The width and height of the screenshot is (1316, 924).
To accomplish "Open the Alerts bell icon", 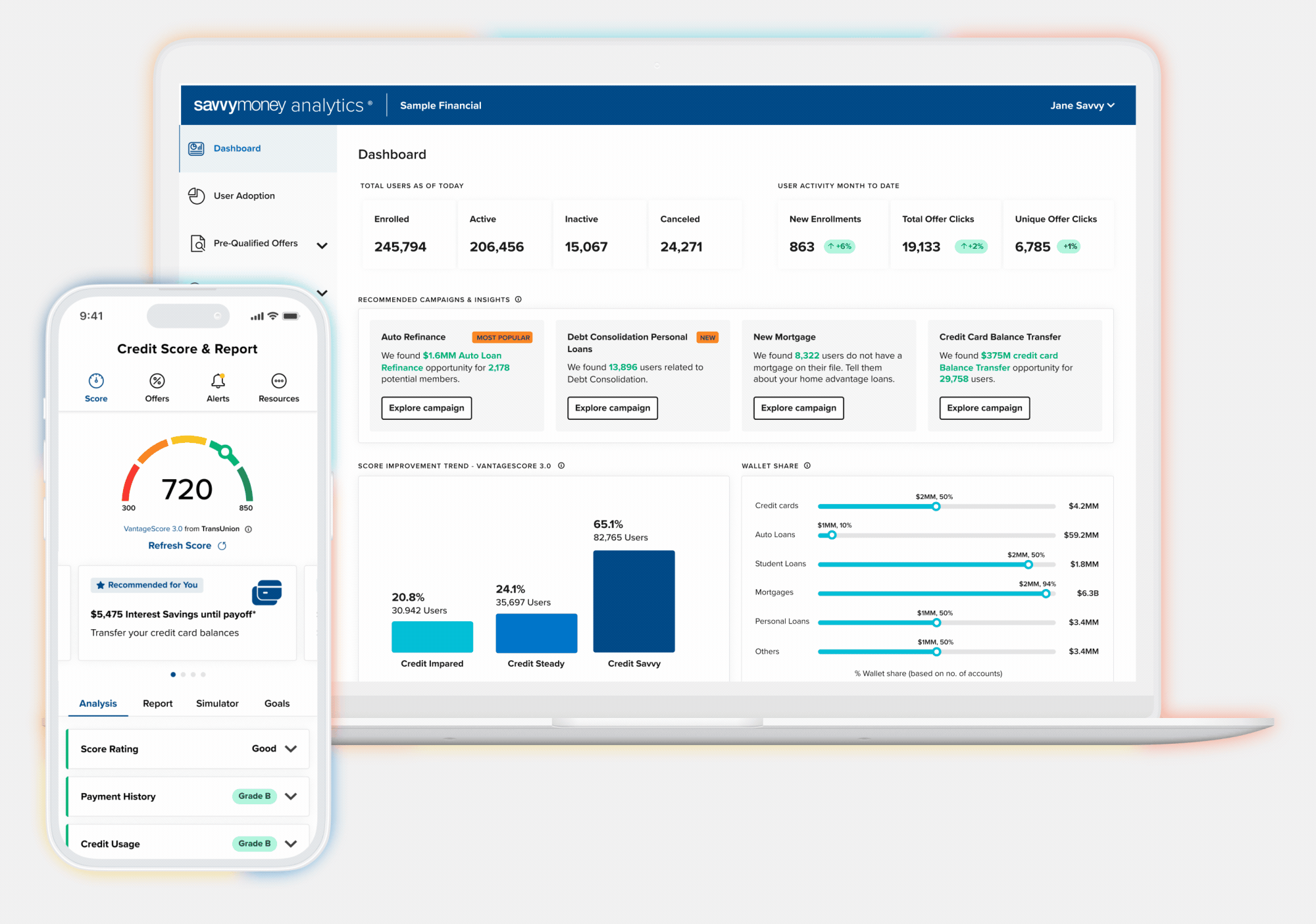I will (x=218, y=381).
